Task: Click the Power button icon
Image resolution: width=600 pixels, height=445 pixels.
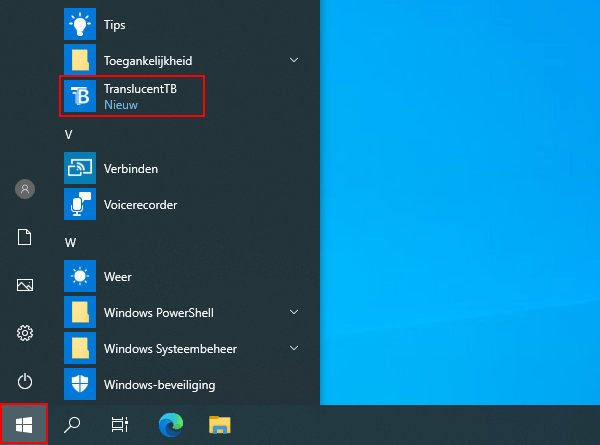Action: [25, 381]
